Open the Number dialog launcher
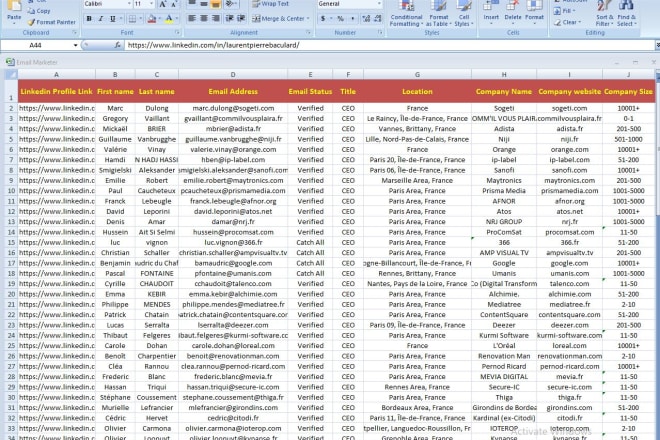This screenshot has height=440, width=660. pyautogui.click(x=380, y=32)
